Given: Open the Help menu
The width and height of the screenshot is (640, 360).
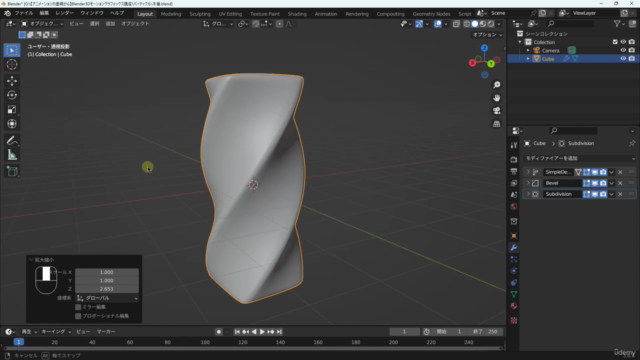Looking at the screenshot, I should 117,13.
